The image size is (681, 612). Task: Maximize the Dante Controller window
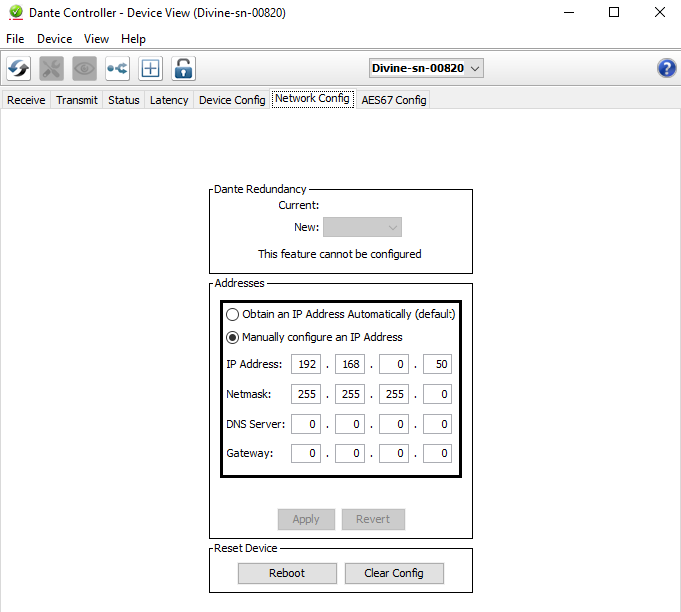[x=614, y=12]
